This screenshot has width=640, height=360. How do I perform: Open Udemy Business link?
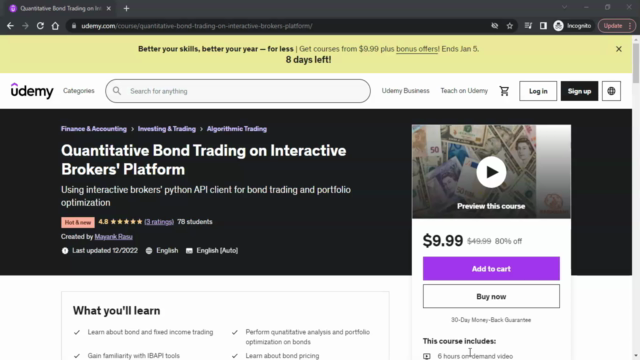tap(405, 91)
